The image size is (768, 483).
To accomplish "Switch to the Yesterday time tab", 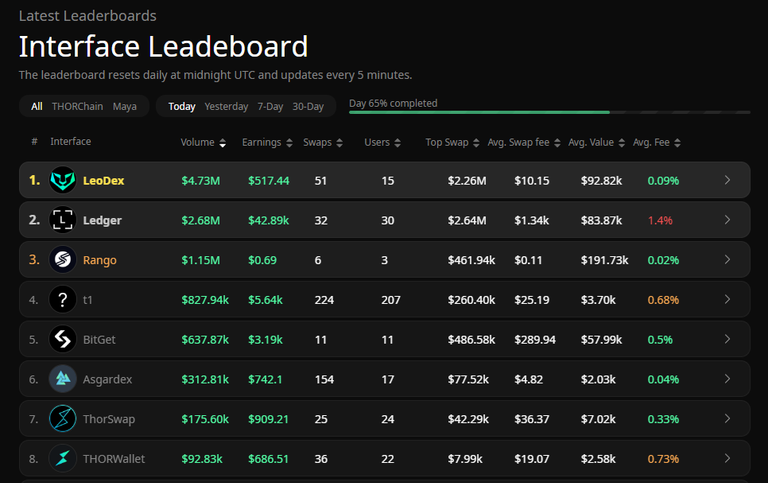I will [226, 106].
